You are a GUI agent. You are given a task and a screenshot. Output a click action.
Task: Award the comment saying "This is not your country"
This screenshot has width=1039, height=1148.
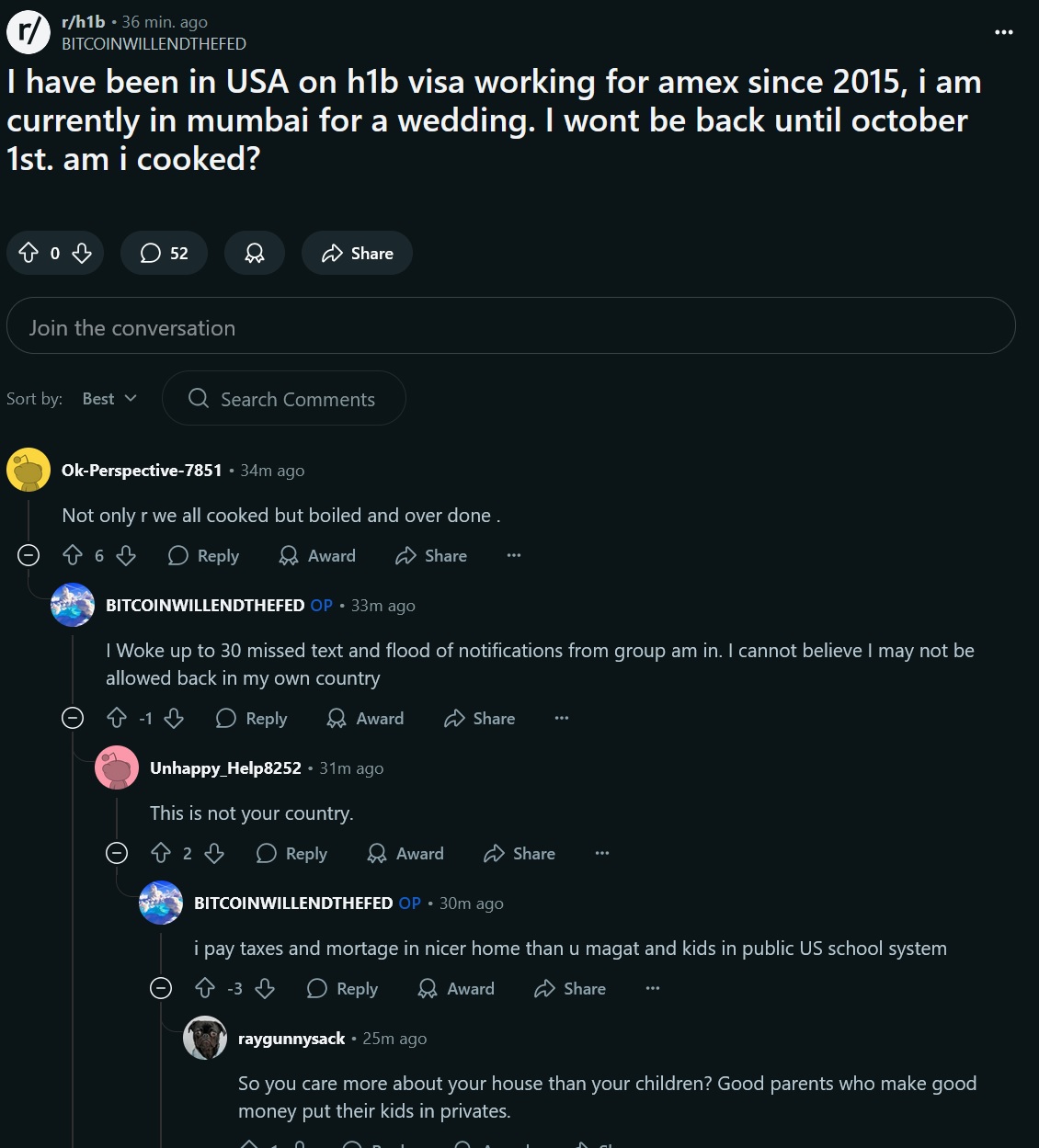pyautogui.click(x=405, y=853)
